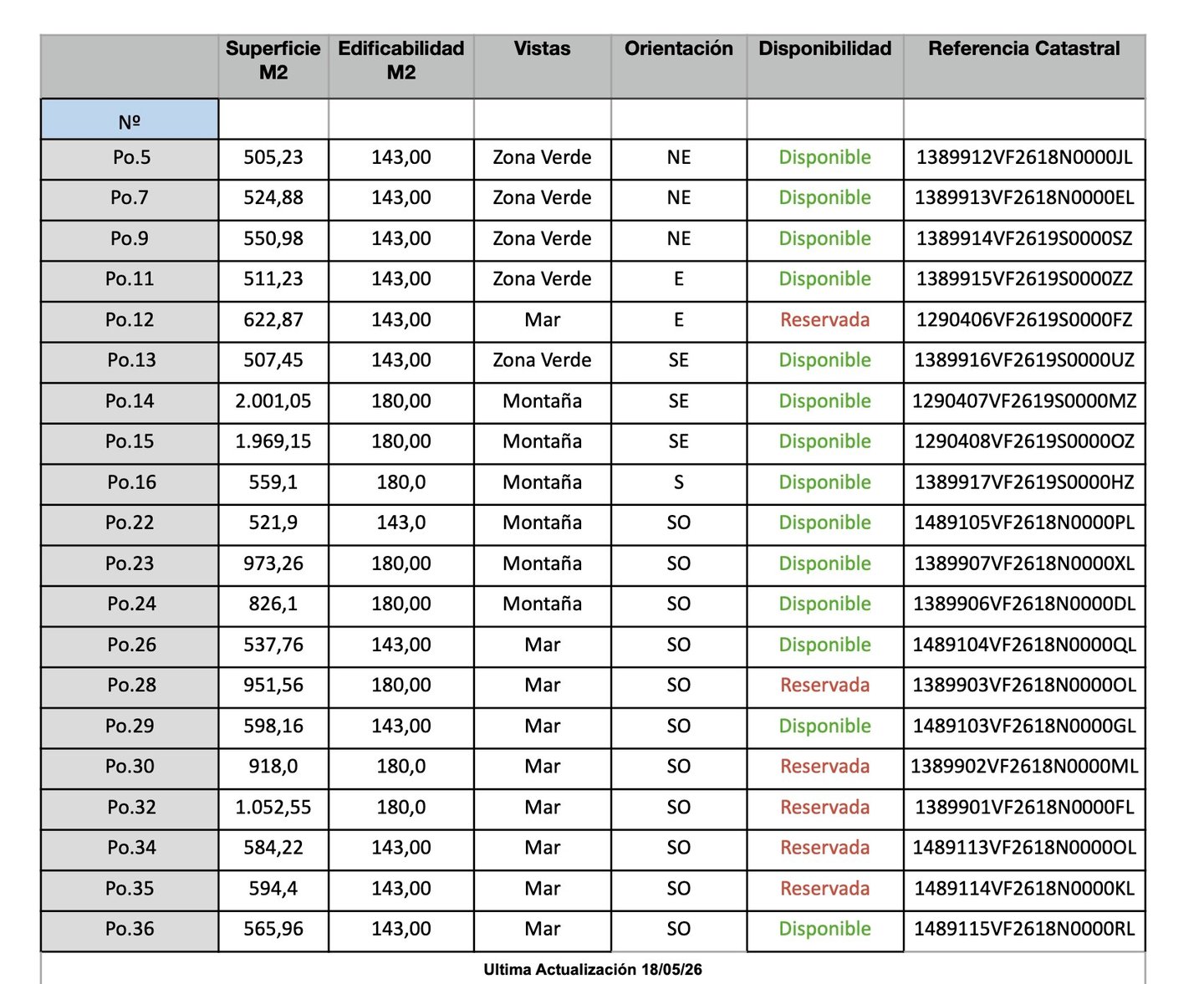
Task: Click row label 'Po.26'
Action: pyautogui.click(x=132, y=644)
